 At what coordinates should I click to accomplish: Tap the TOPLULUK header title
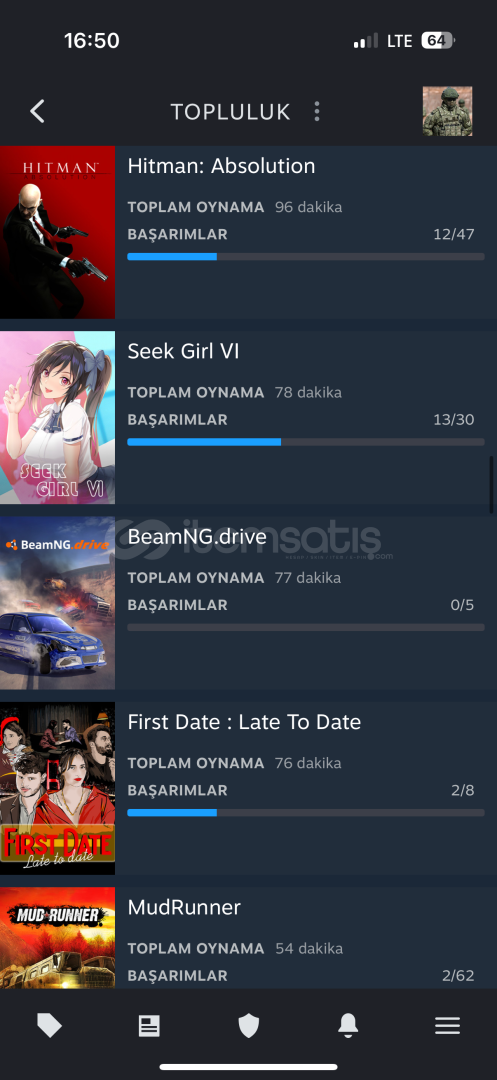pos(231,112)
